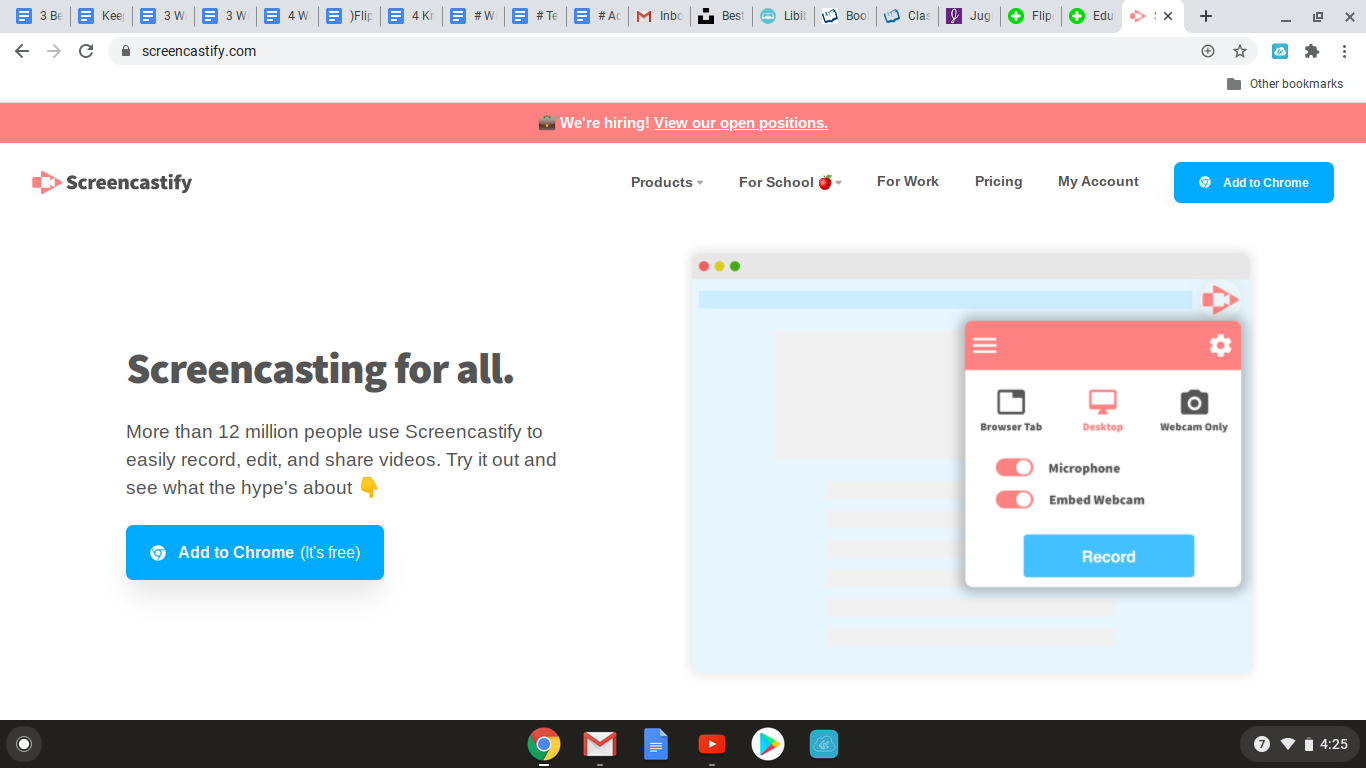The width and height of the screenshot is (1366, 768).
Task: Open the teal cloud app on shelf
Action: point(824,744)
